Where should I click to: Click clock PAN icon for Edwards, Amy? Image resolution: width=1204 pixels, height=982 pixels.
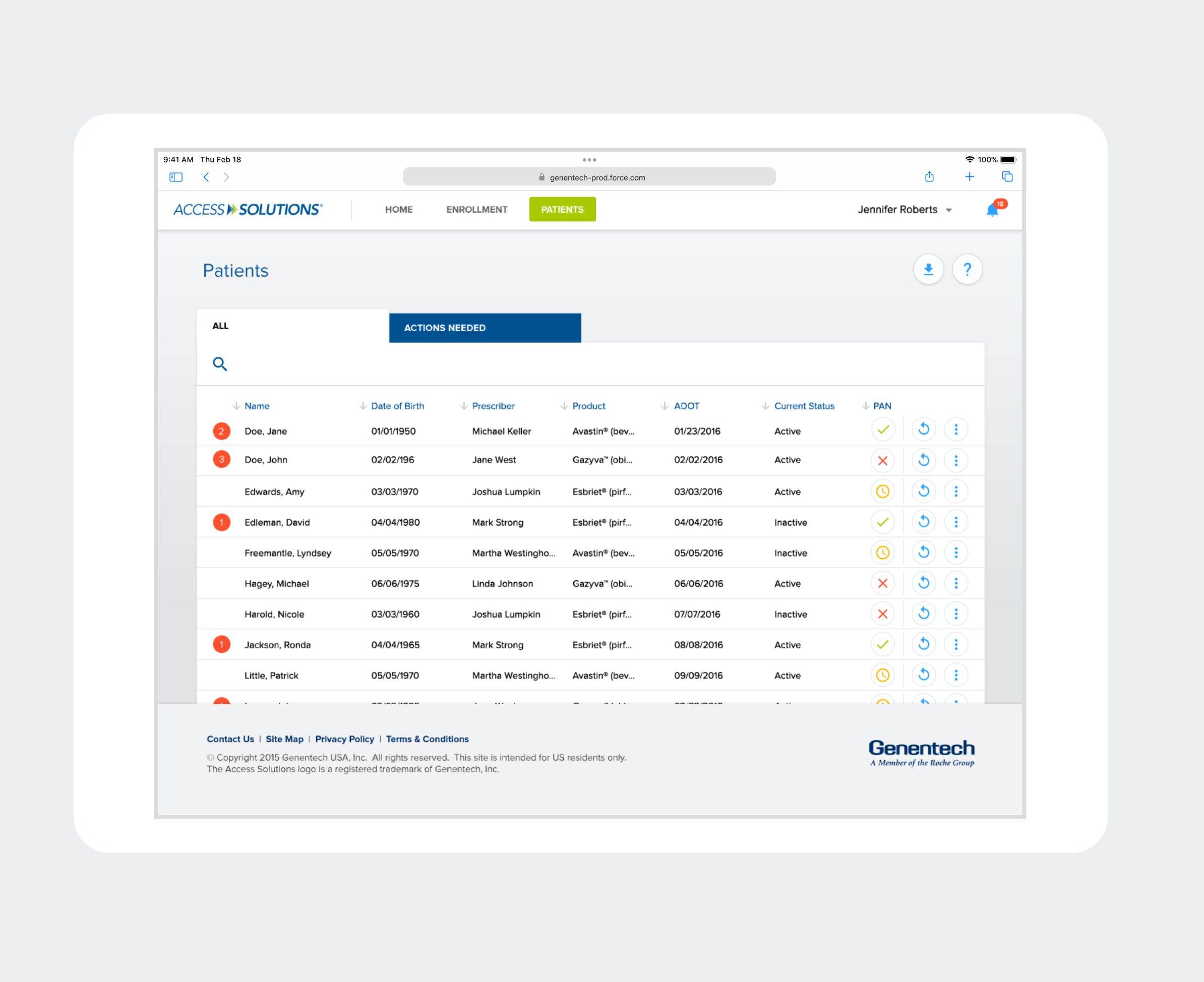(x=882, y=492)
